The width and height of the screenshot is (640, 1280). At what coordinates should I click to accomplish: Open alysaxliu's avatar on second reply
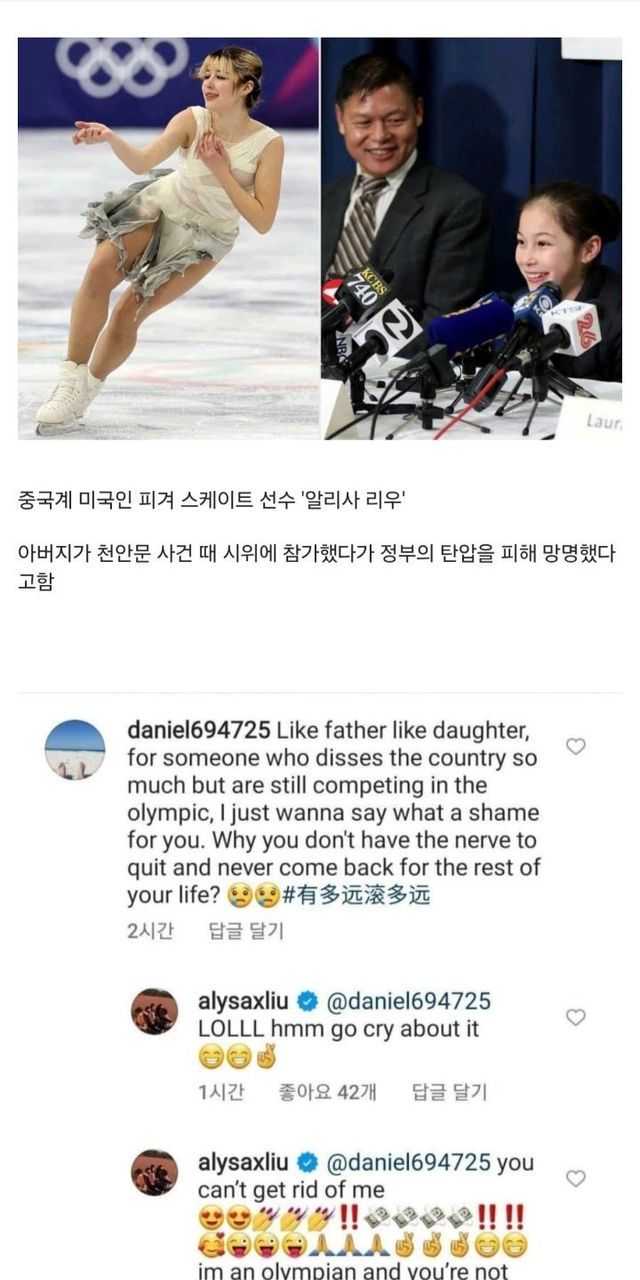click(x=155, y=1173)
